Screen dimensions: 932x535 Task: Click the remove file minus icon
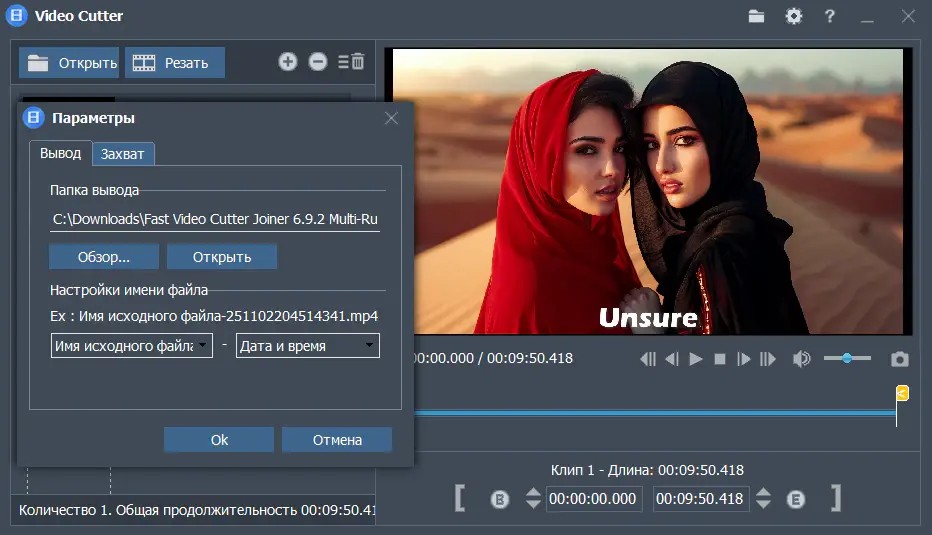(318, 62)
